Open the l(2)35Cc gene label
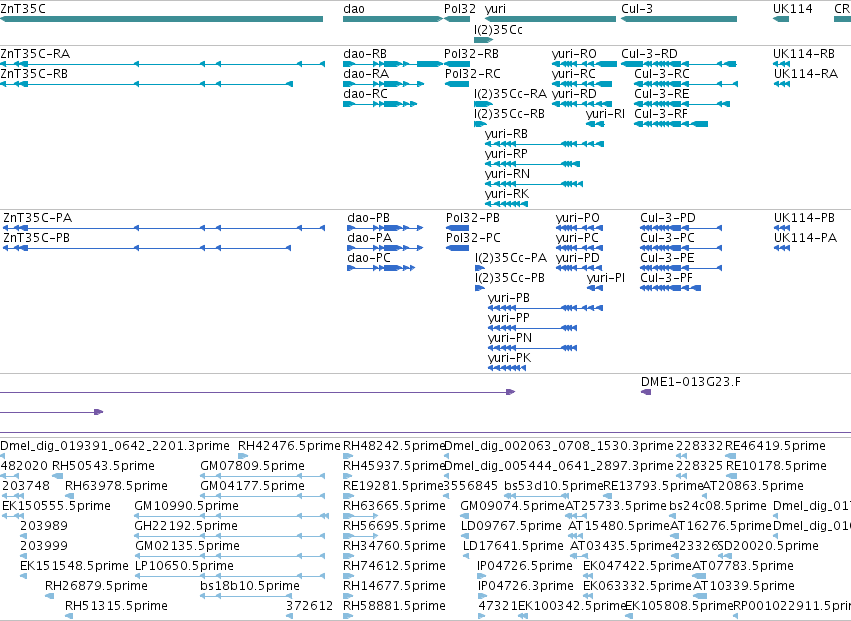 click(x=498, y=29)
